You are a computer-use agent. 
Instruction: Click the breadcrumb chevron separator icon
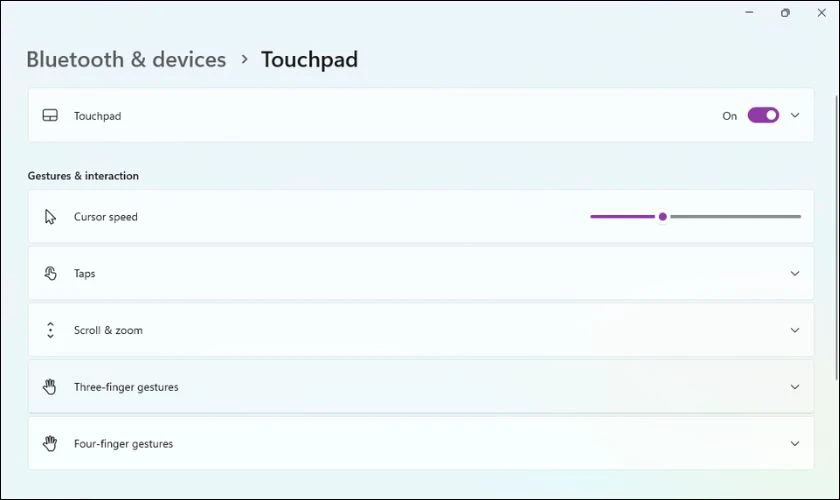coord(244,60)
